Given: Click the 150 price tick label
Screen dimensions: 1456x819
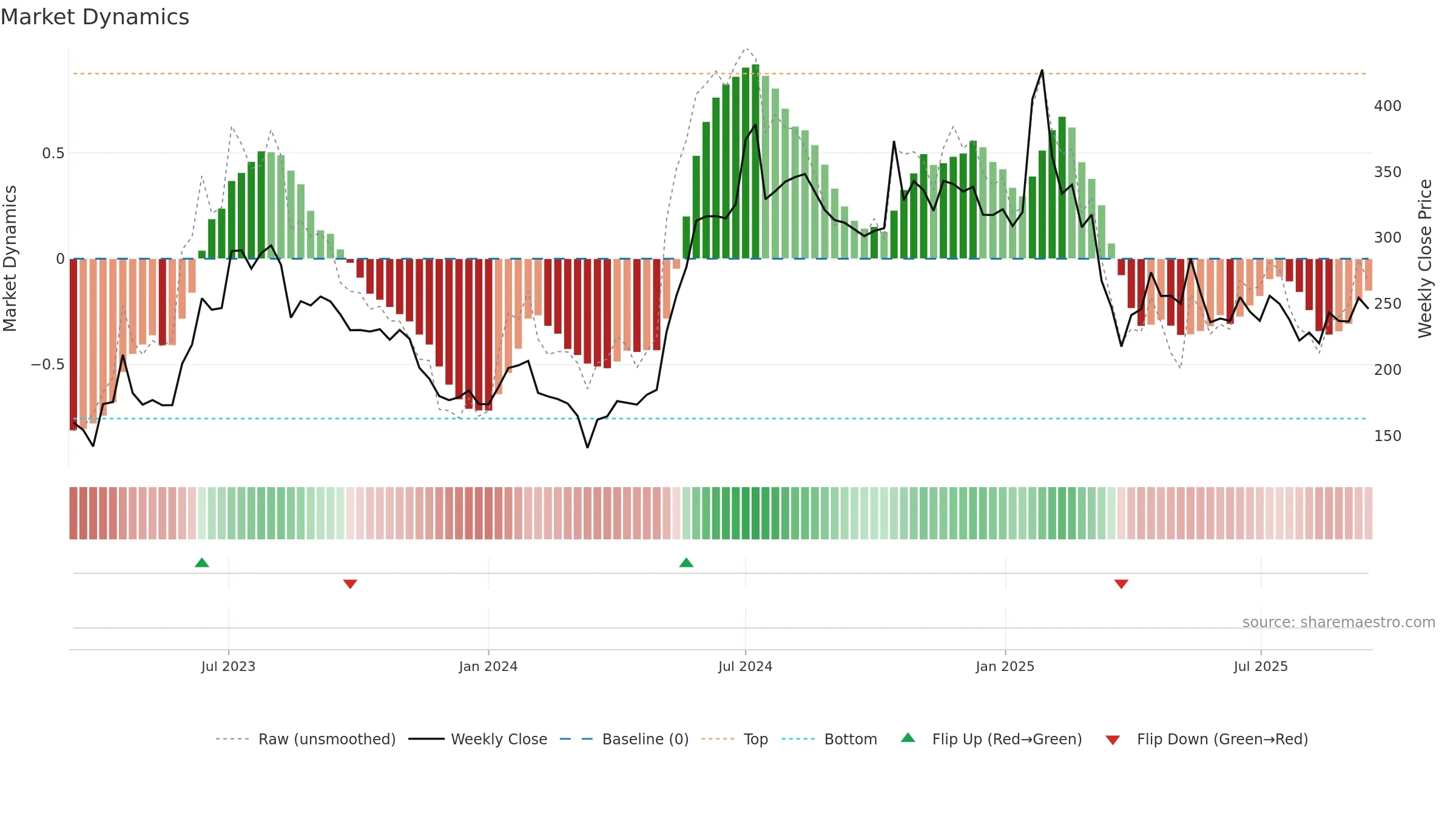Looking at the screenshot, I should (x=1388, y=436).
